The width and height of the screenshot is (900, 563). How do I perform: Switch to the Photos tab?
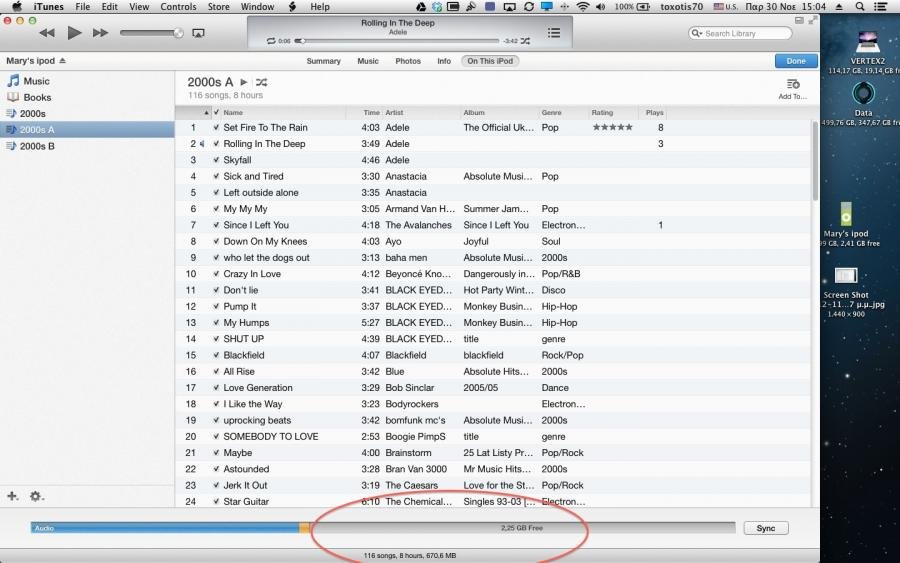408,61
